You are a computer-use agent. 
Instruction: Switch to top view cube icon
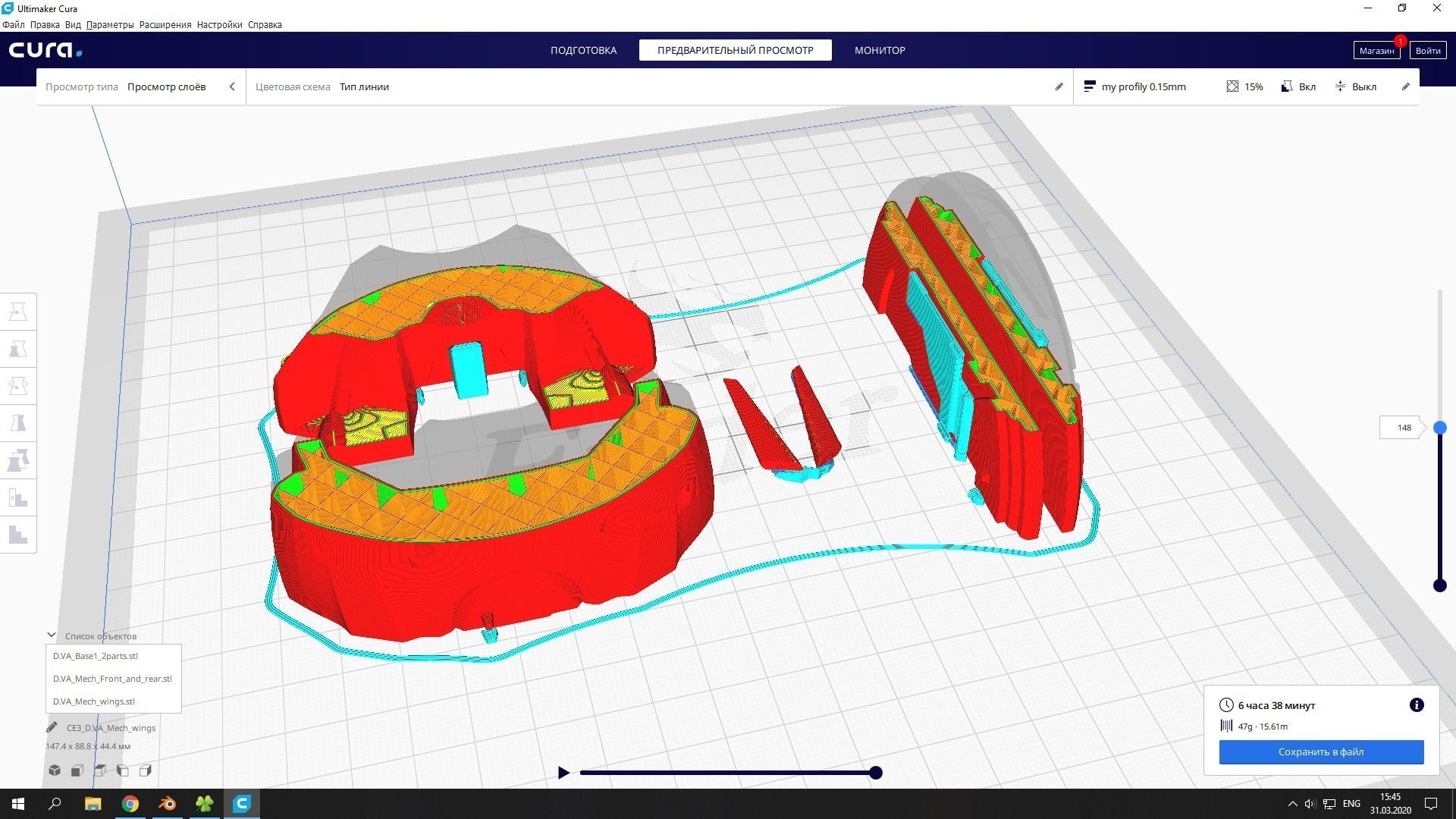100,770
